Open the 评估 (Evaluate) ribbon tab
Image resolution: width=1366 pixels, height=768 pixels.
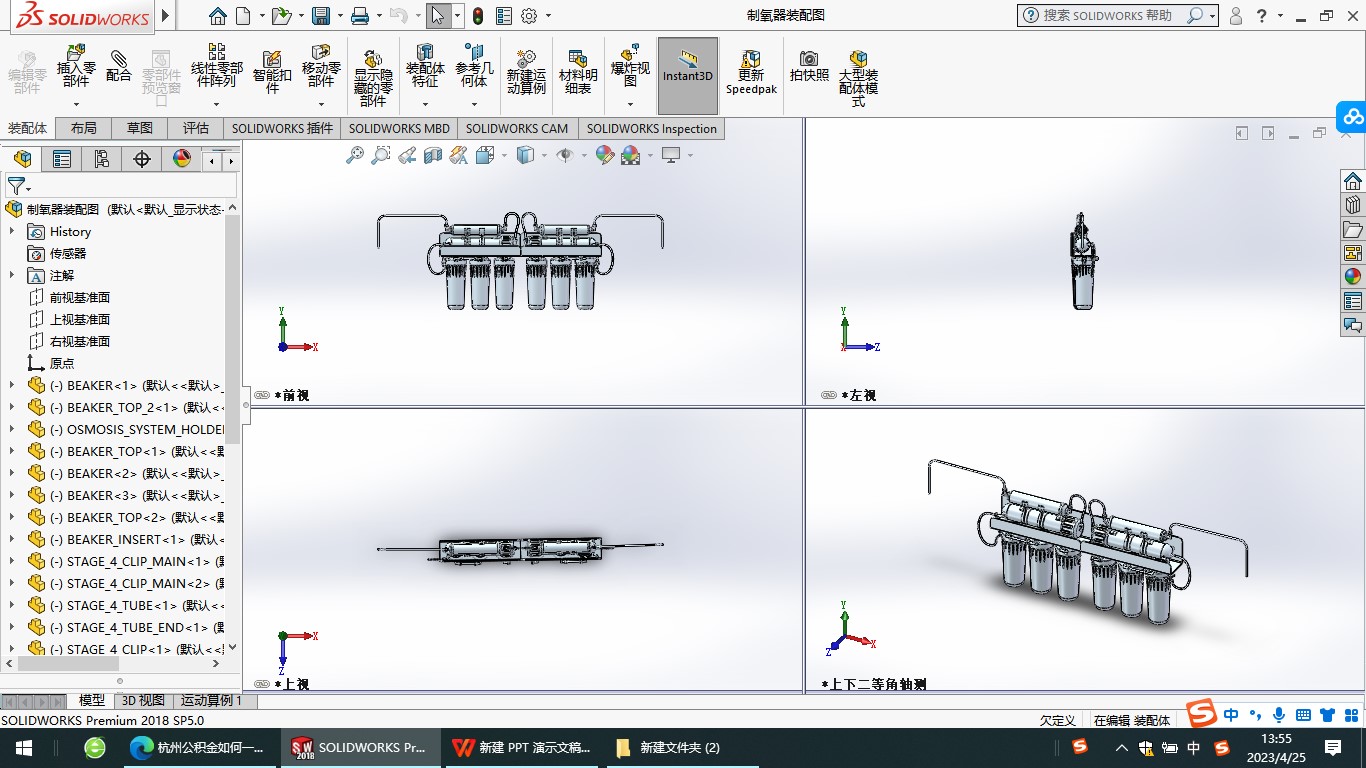[196, 128]
